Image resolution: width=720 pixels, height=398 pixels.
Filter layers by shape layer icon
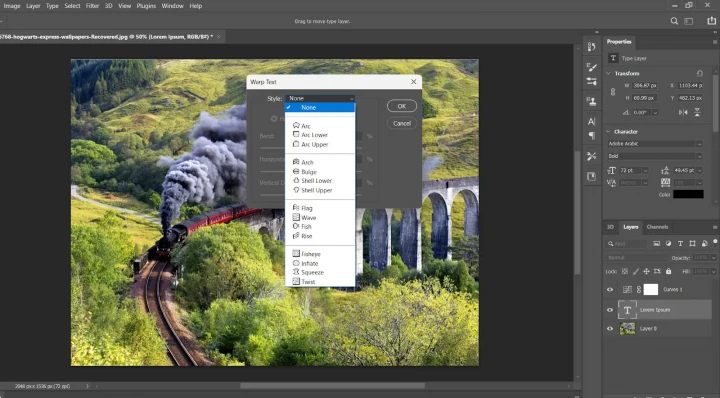pos(692,244)
